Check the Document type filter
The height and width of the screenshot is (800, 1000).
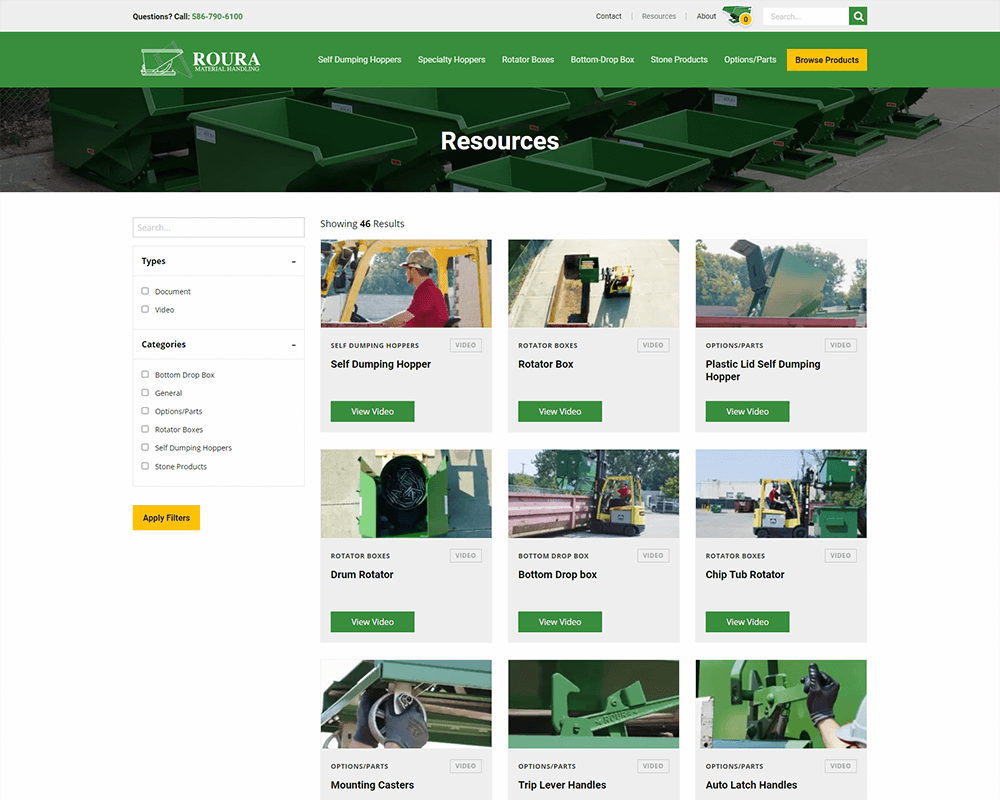point(144,291)
